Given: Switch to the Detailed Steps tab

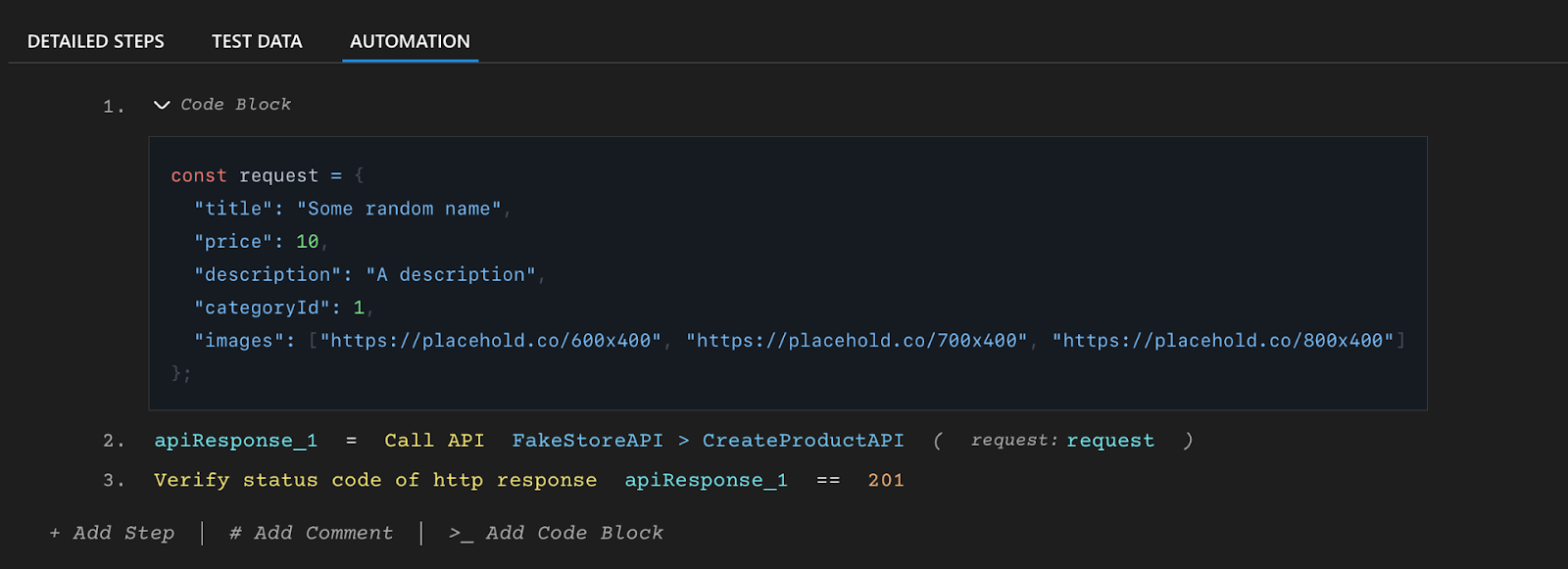Looking at the screenshot, I should [x=96, y=41].
